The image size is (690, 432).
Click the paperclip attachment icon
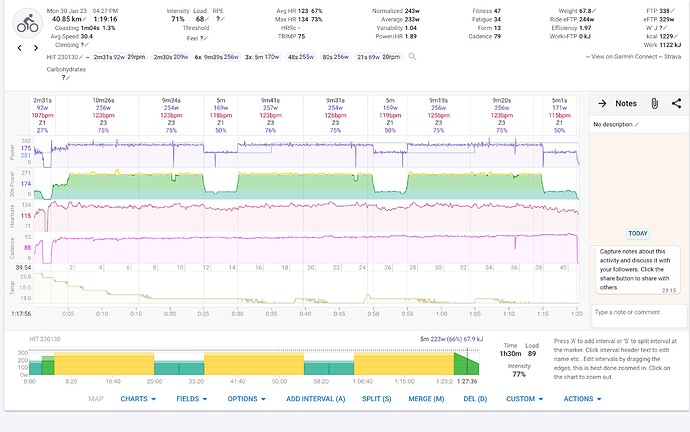[x=653, y=103]
